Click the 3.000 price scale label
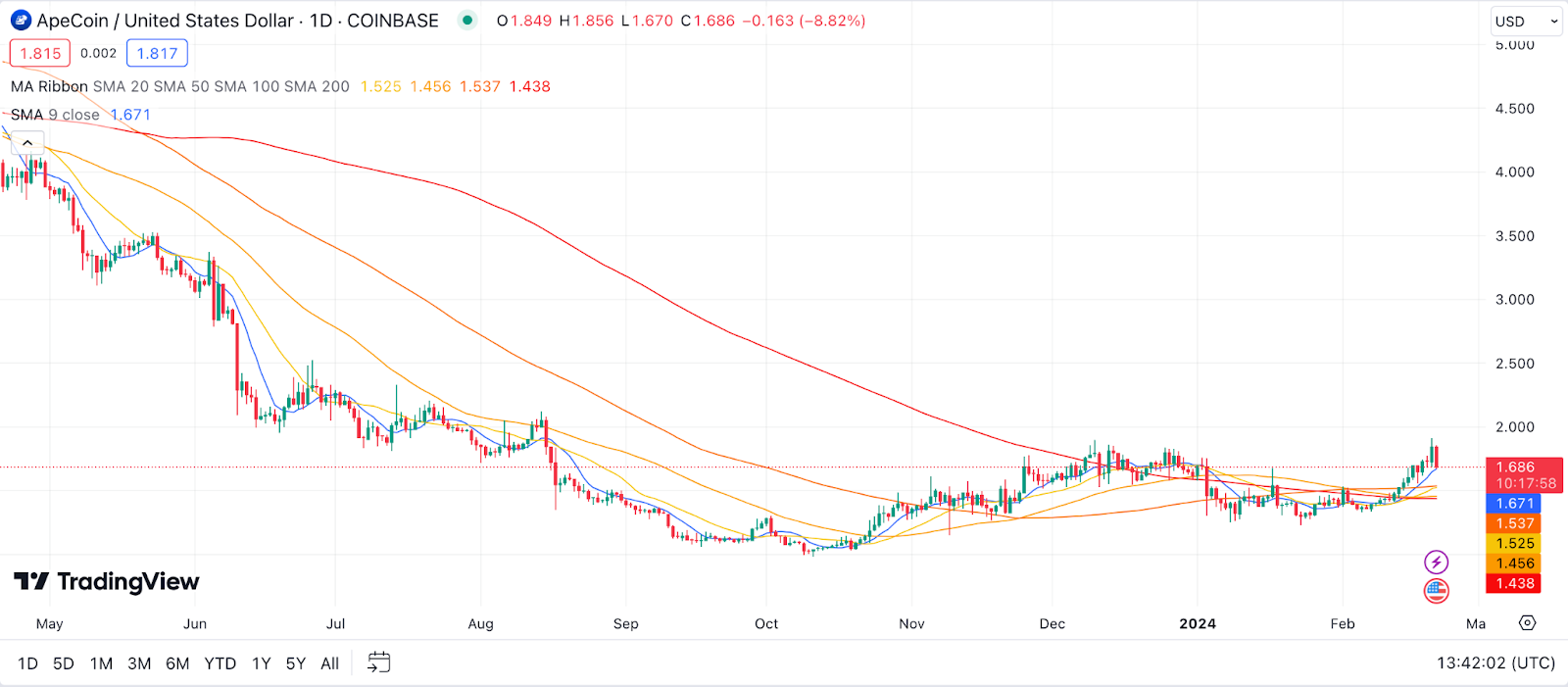The image size is (1568, 687). pyautogui.click(x=1514, y=299)
